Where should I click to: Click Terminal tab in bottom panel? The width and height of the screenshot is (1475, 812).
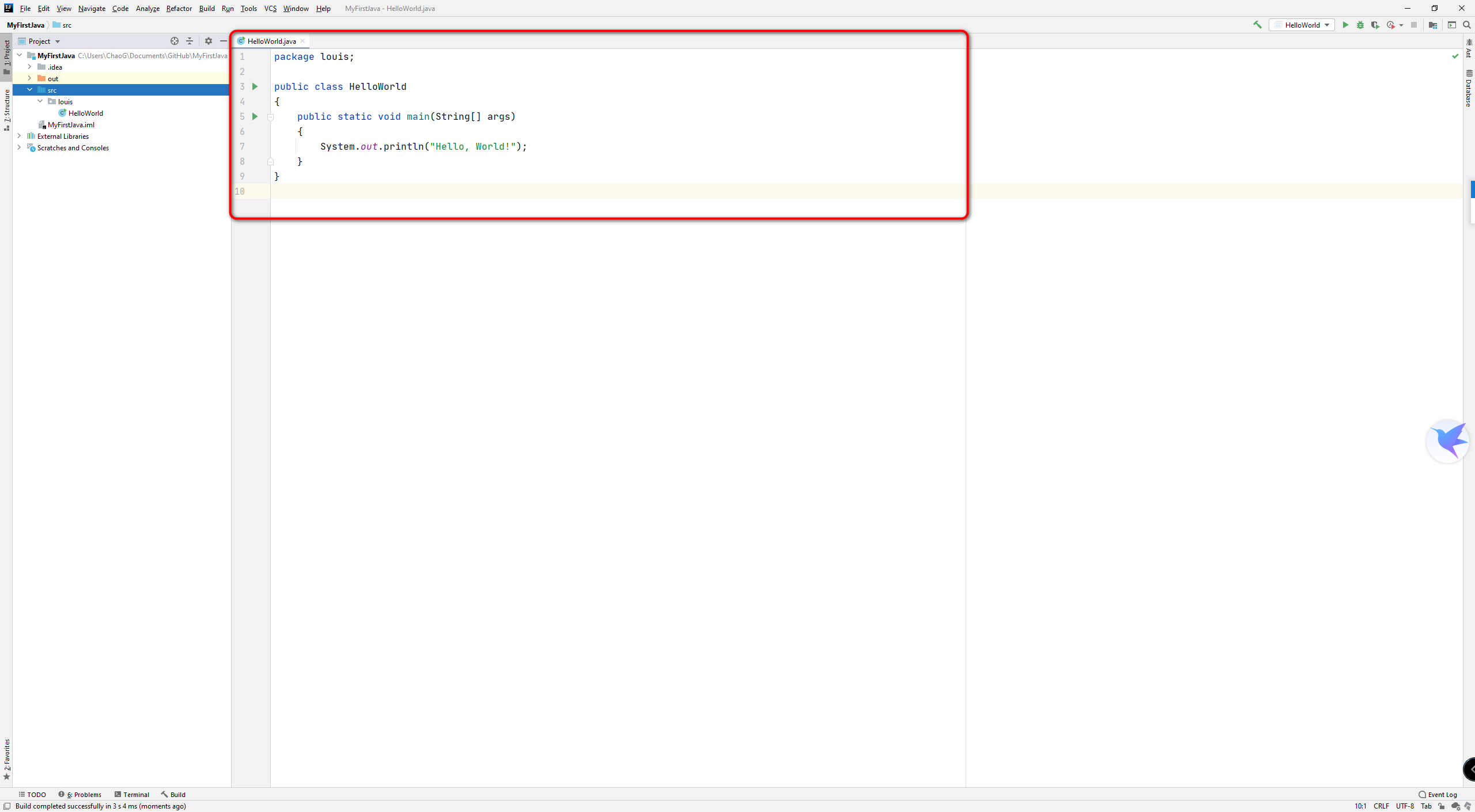coord(135,794)
